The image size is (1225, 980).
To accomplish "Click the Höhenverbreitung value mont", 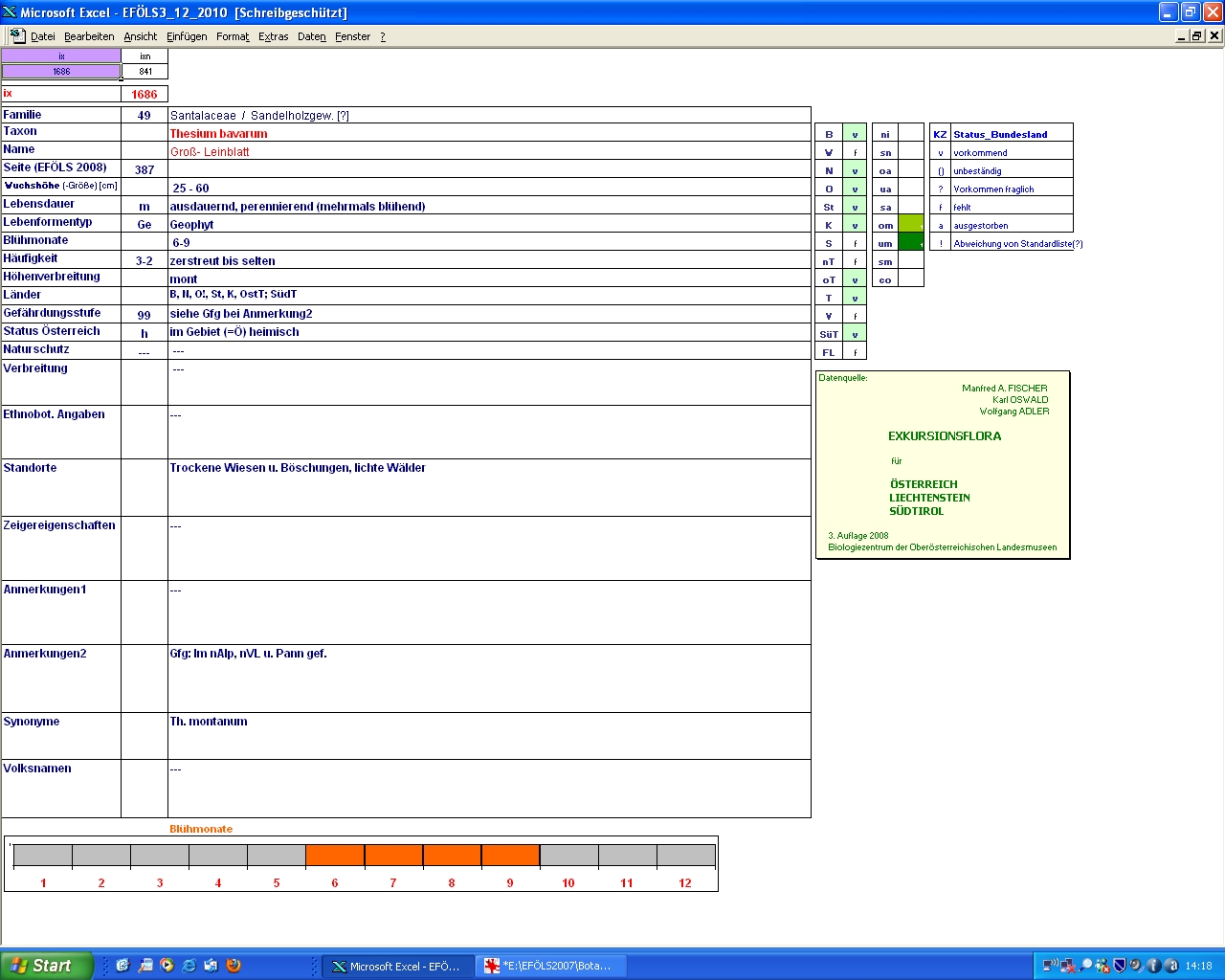I will (184, 279).
